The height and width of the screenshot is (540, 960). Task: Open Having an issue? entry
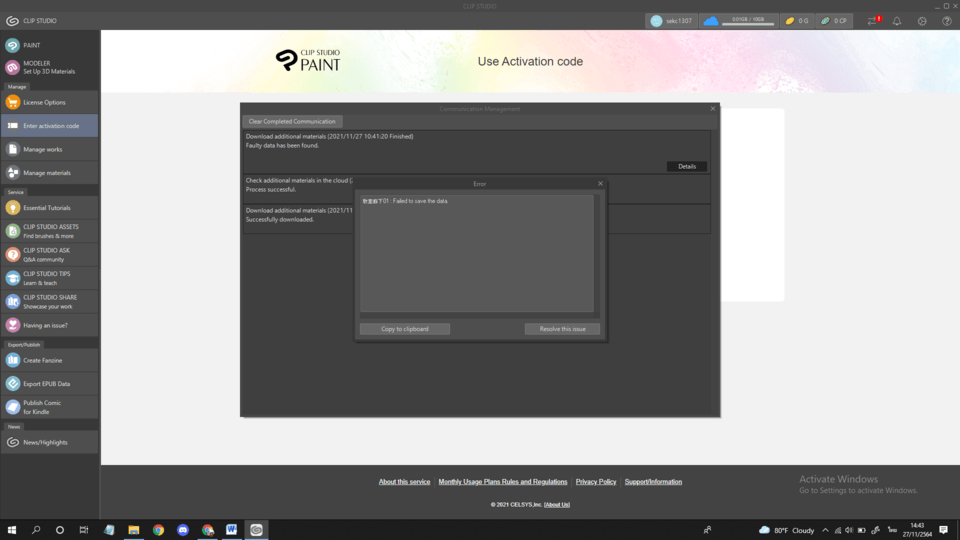tap(49, 325)
